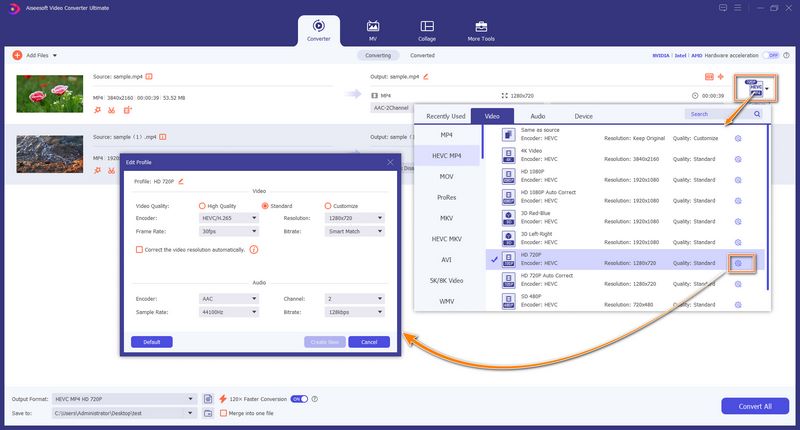
Task: Click the compress video icon for sample.mp4
Action: coord(709,77)
